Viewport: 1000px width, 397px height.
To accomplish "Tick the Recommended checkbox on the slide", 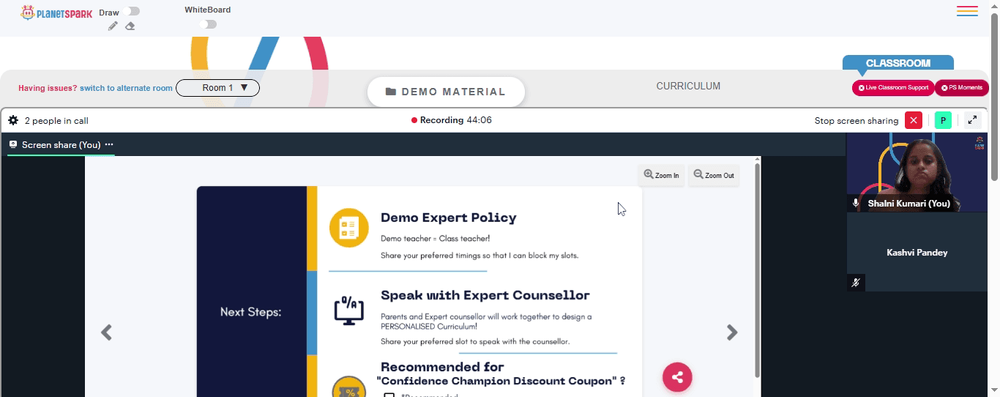I will tap(388, 396).
